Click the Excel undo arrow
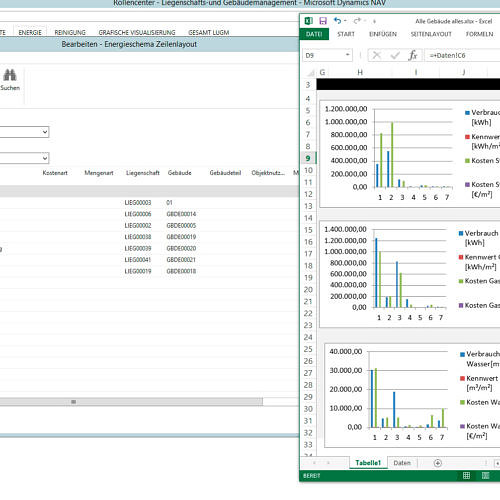Viewport: 500px width, 500px height. pyautogui.click(x=337, y=21)
